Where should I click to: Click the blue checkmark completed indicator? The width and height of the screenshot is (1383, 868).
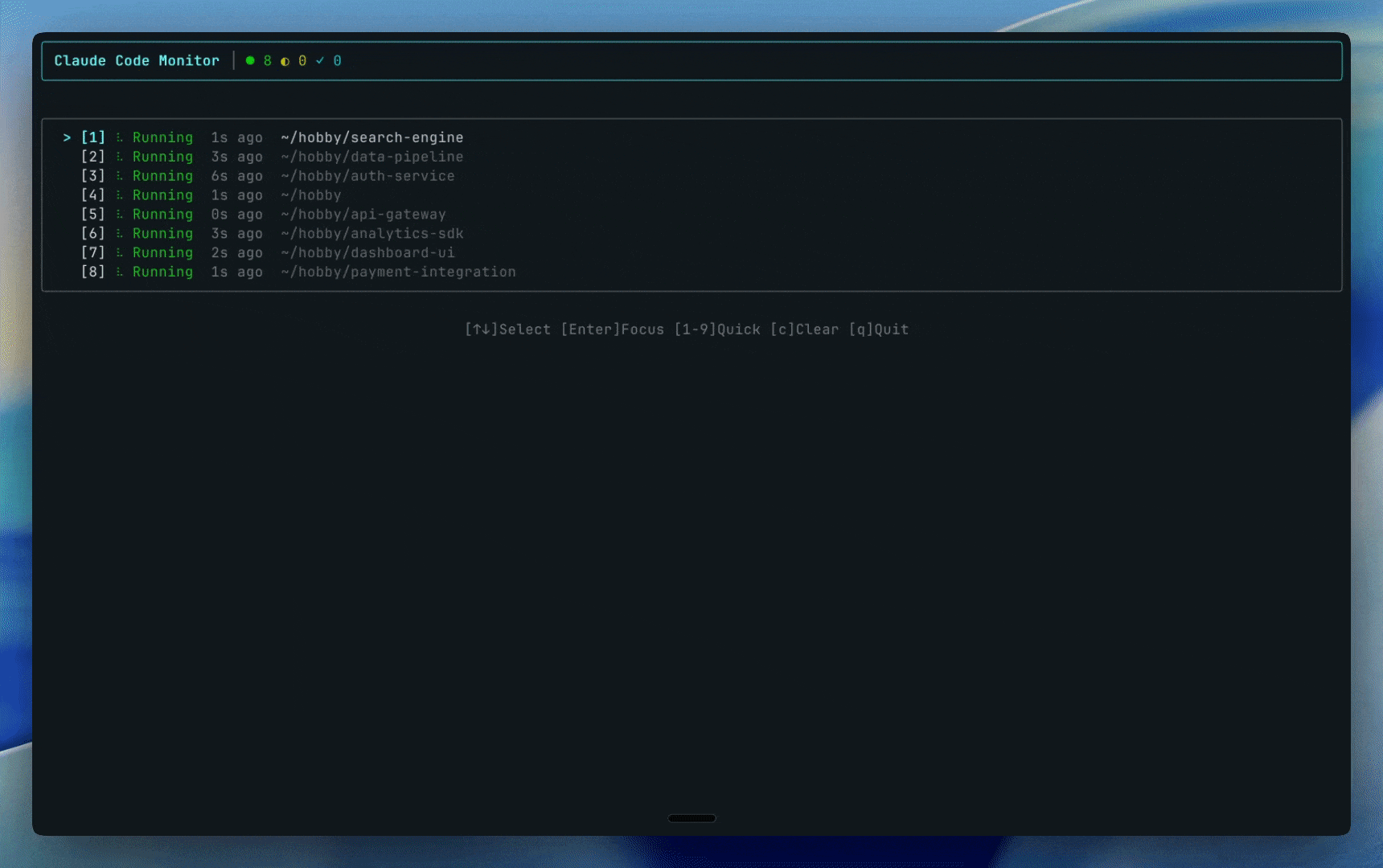pyautogui.click(x=320, y=60)
